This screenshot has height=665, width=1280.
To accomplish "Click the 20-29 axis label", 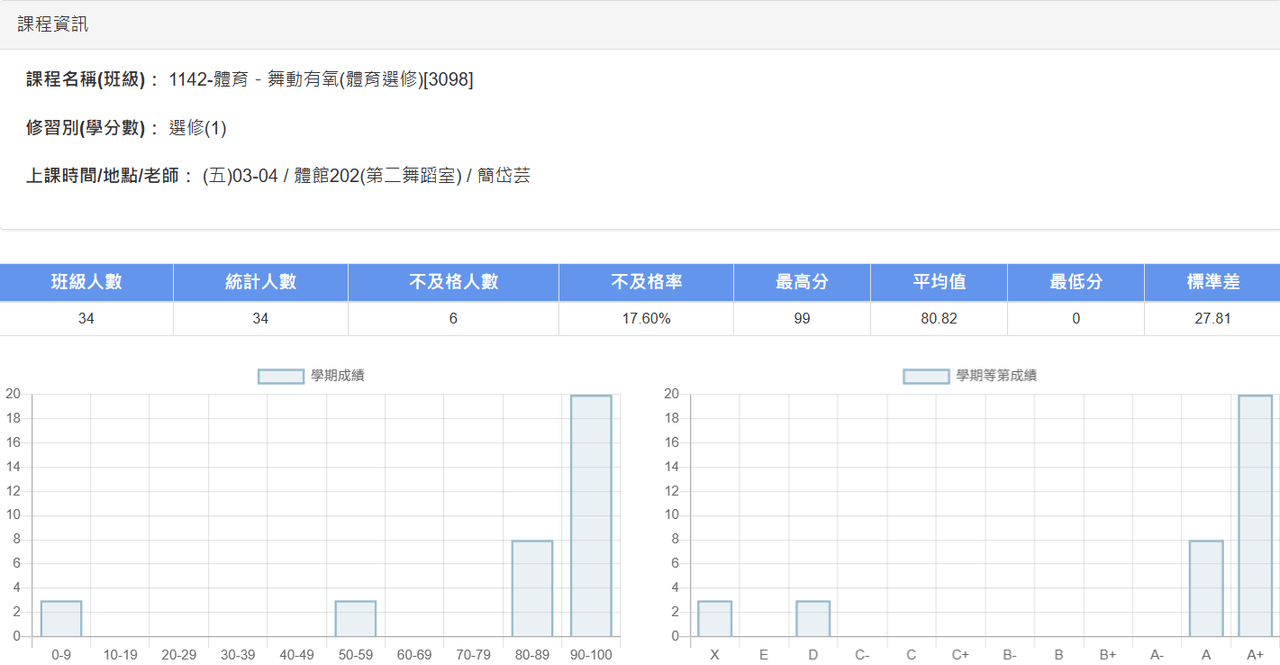I will point(179,655).
